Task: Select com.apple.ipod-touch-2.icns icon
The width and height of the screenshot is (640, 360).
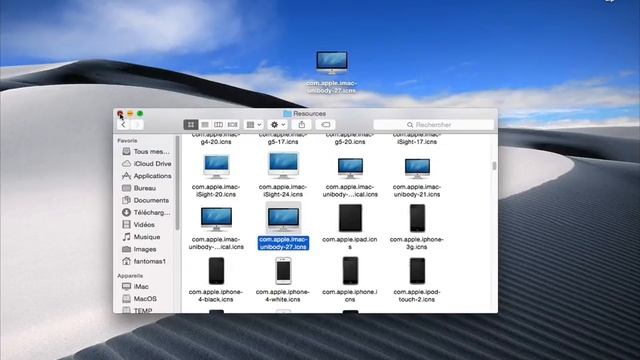Action: pyautogui.click(x=417, y=271)
